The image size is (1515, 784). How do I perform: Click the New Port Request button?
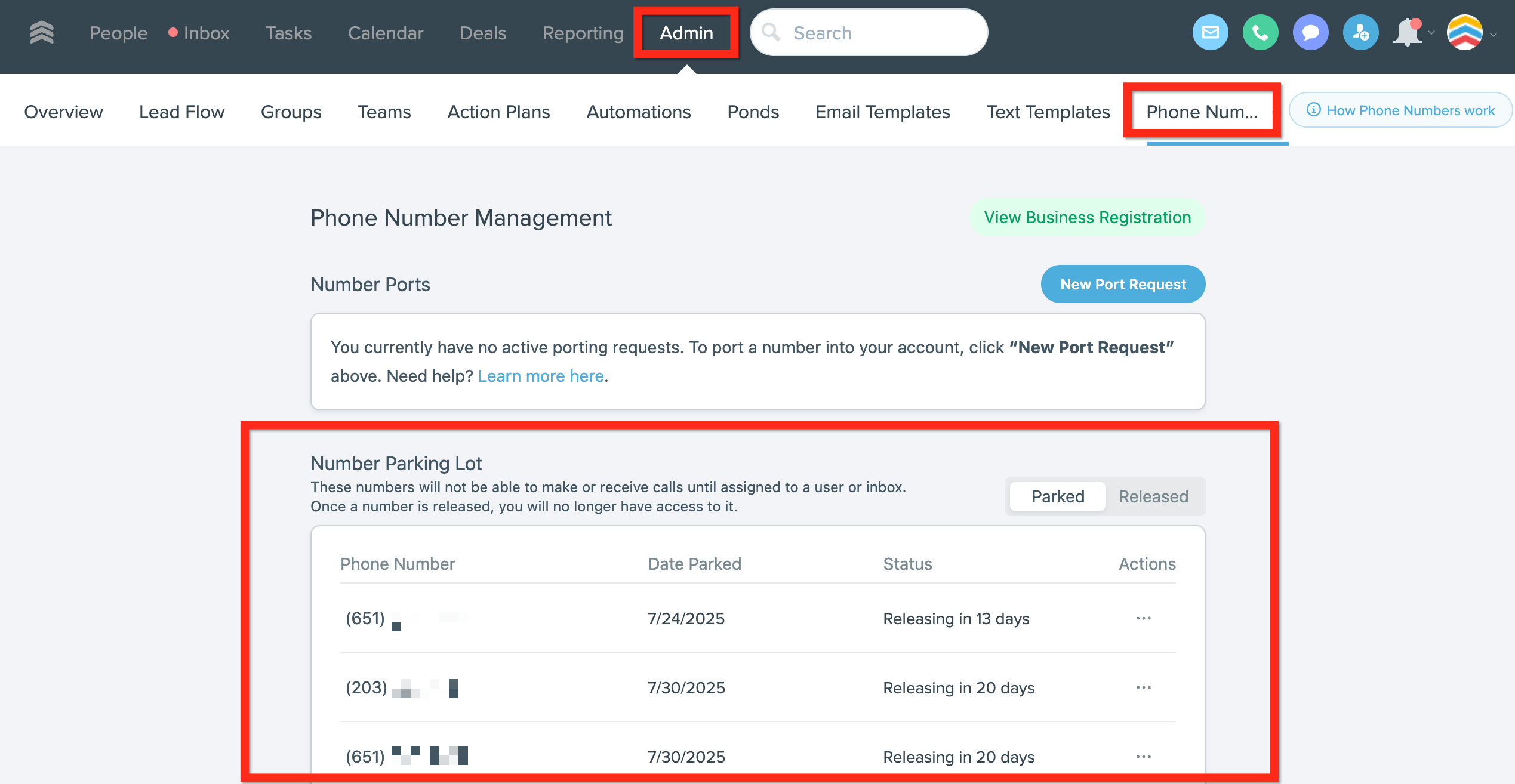pyautogui.click(x=1122, y=284)
